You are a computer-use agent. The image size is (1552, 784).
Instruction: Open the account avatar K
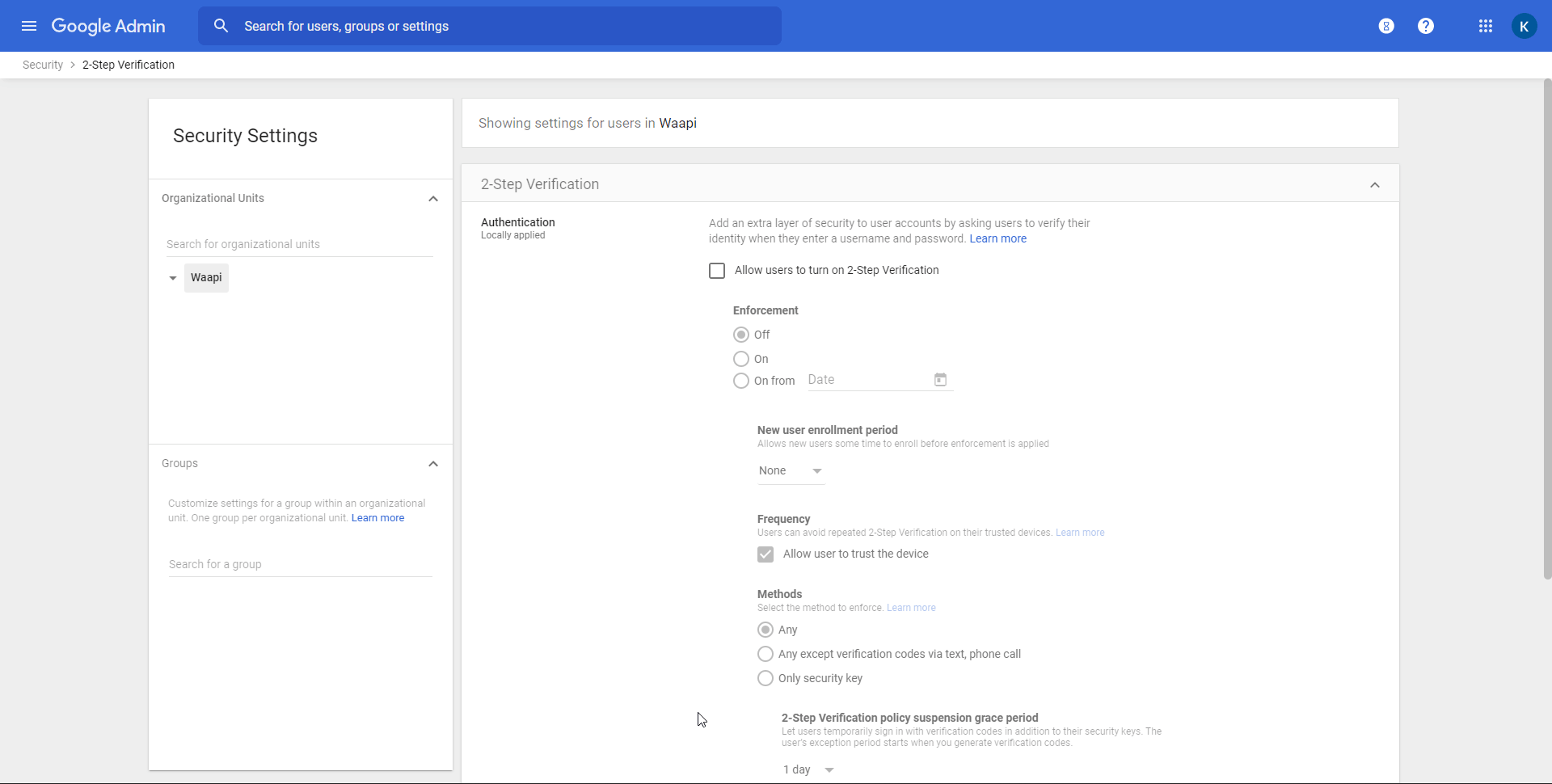pos(1524,26)
